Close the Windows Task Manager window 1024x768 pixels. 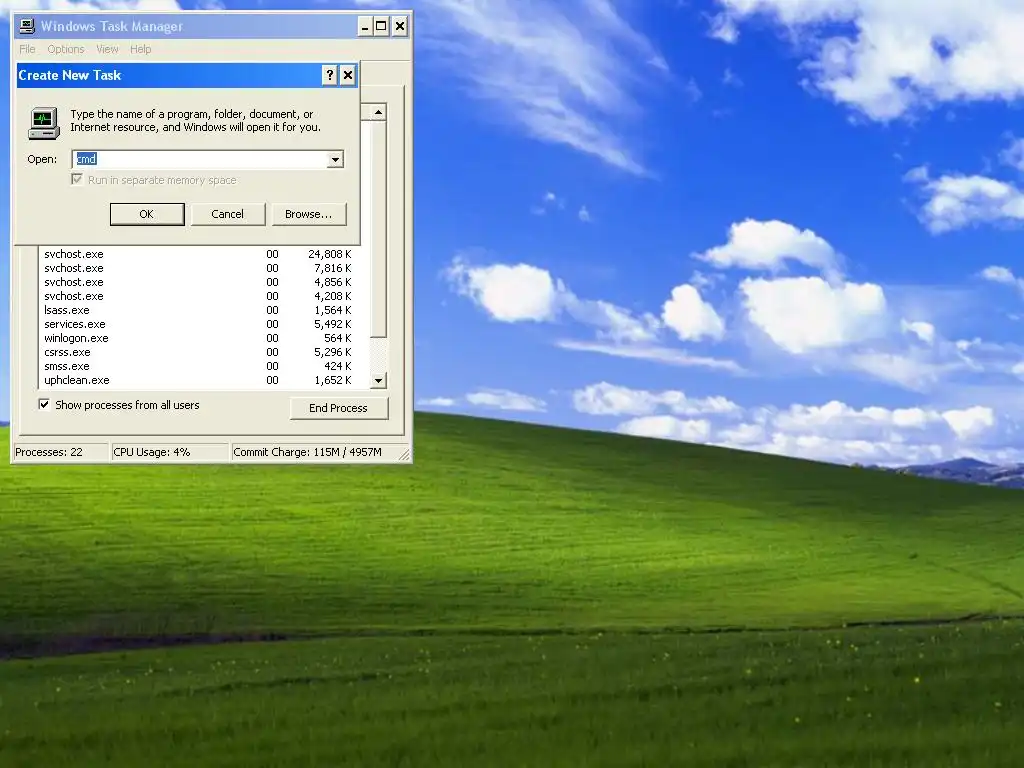pos(400,27)
